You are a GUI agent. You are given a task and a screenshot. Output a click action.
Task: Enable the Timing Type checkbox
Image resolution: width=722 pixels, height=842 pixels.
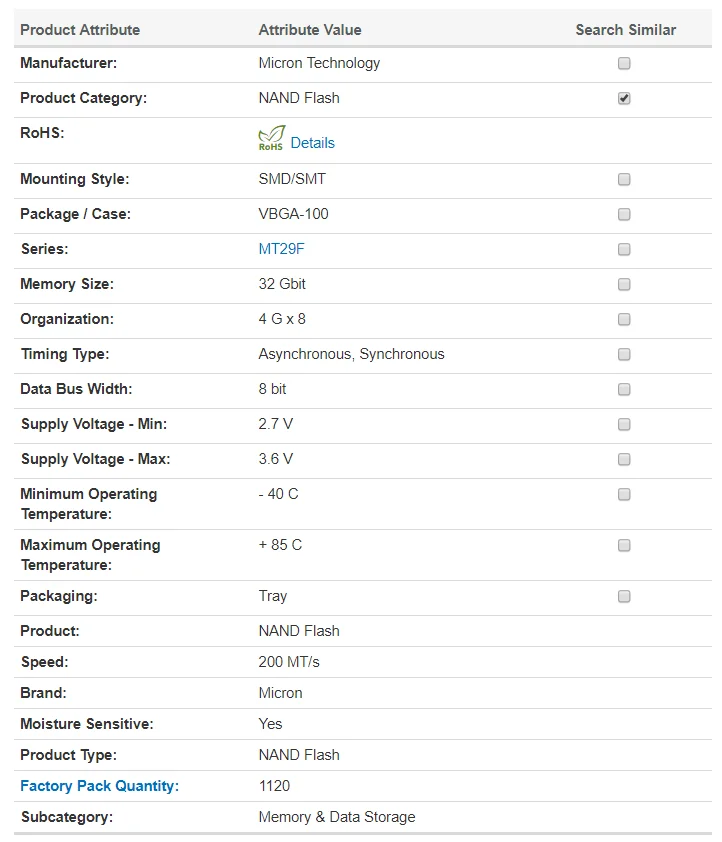(x=624, y=354)
